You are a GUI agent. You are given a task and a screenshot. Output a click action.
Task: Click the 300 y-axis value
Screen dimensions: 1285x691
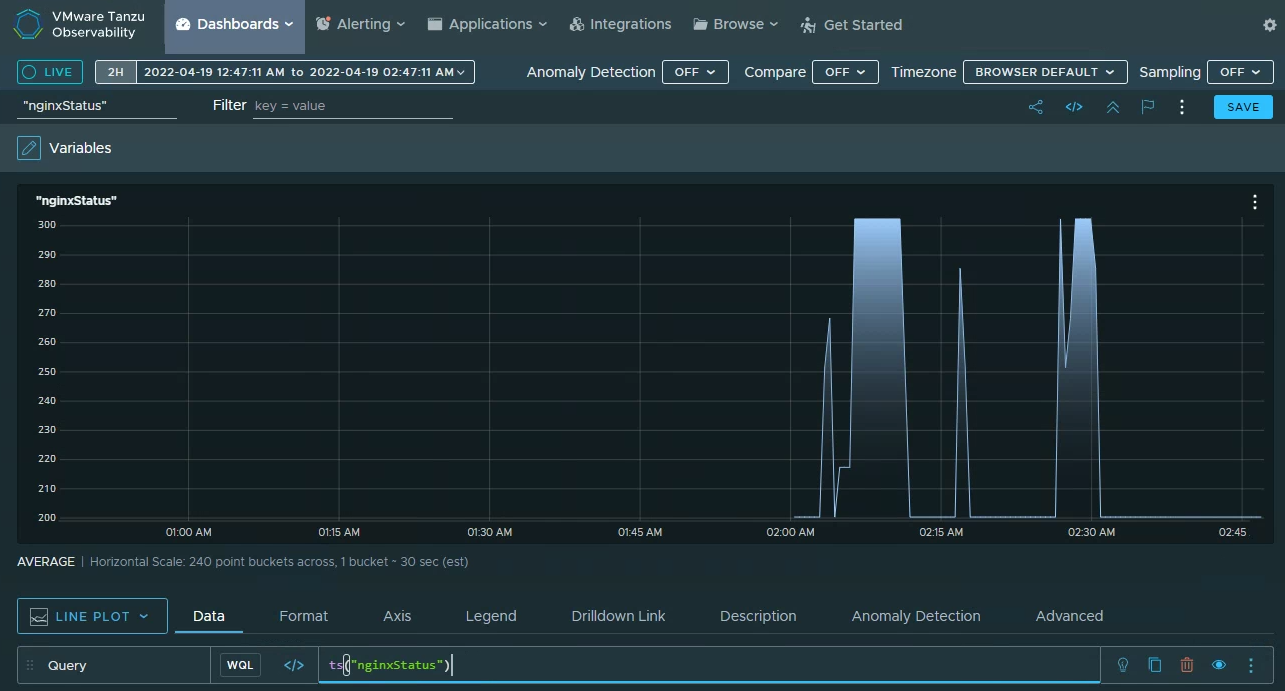(46, 225)
